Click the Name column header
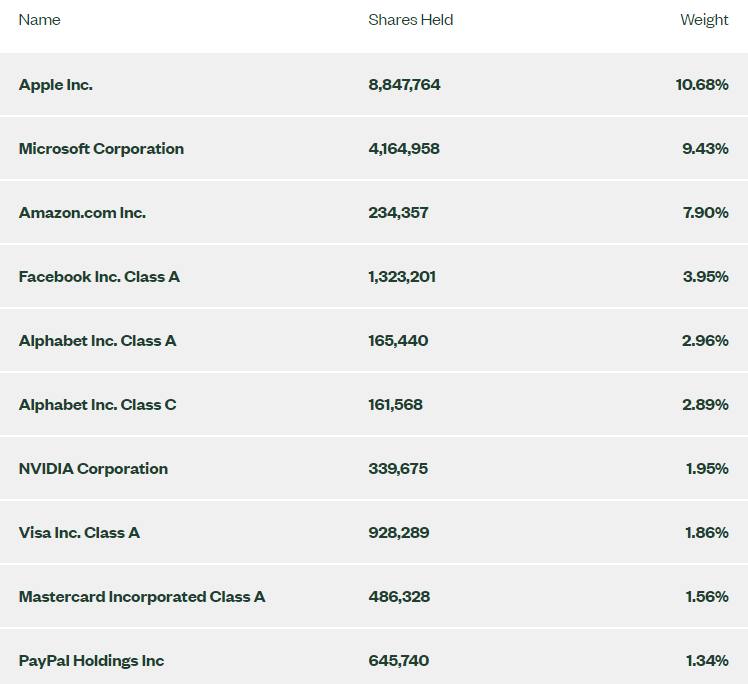Screen dimensions: 748x684 tap(40, 20)
